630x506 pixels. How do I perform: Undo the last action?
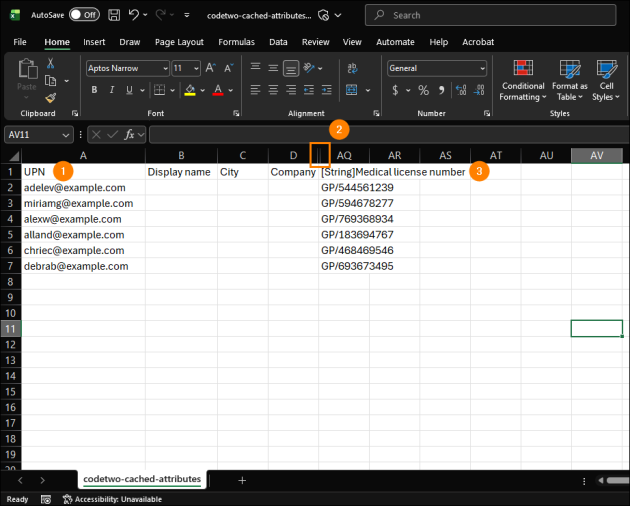134,15
